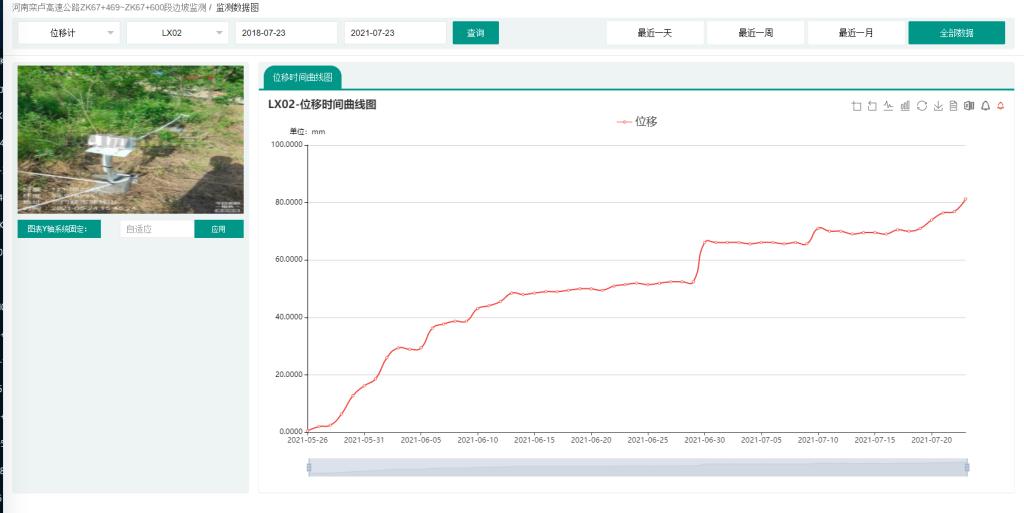This screenshot has height=513, width=1024.
Task: Open the start date picker 2018-07-23
Action: [286, 33]
